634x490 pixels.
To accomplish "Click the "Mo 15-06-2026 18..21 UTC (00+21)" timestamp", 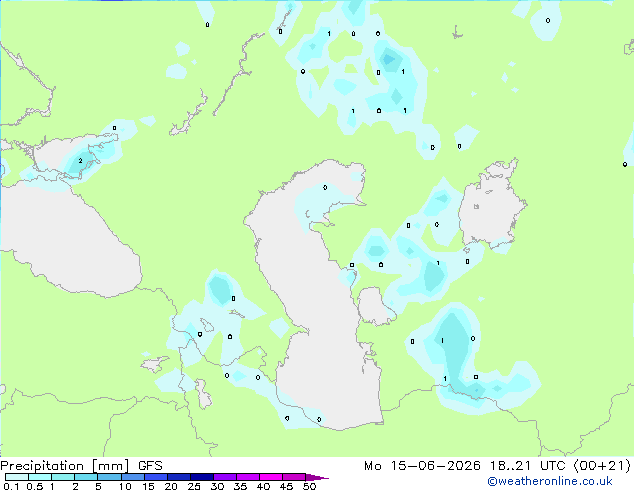I will (x=497, y=466).
